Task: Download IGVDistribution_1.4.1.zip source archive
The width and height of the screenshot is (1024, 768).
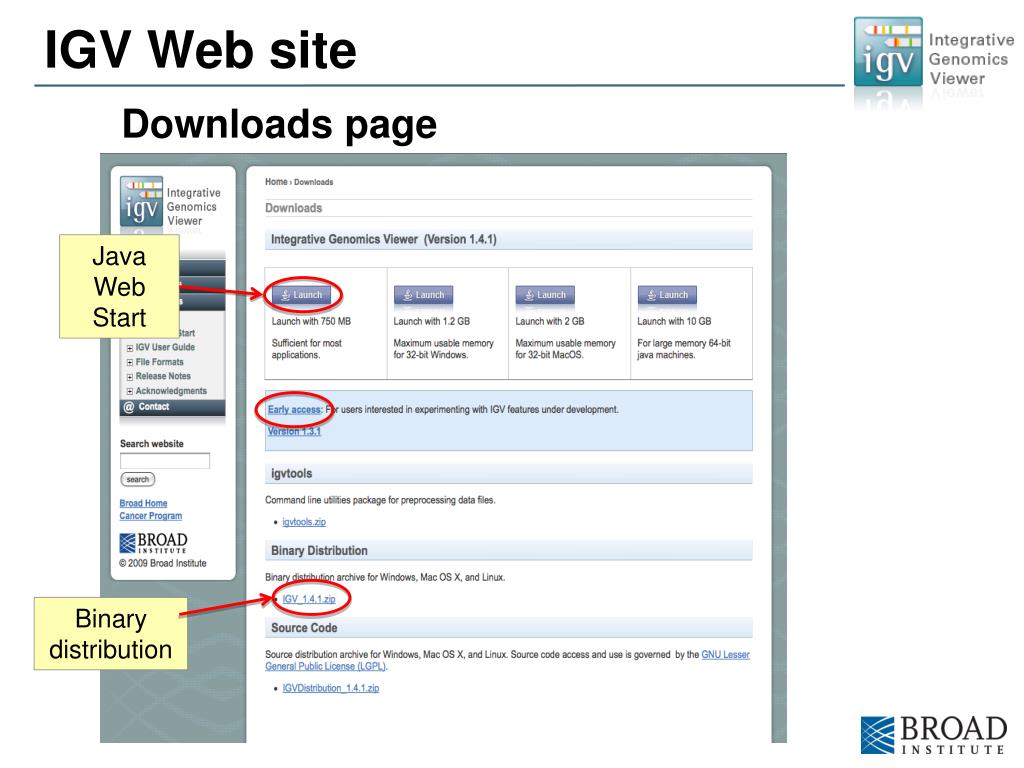Action: pos(330,688)
